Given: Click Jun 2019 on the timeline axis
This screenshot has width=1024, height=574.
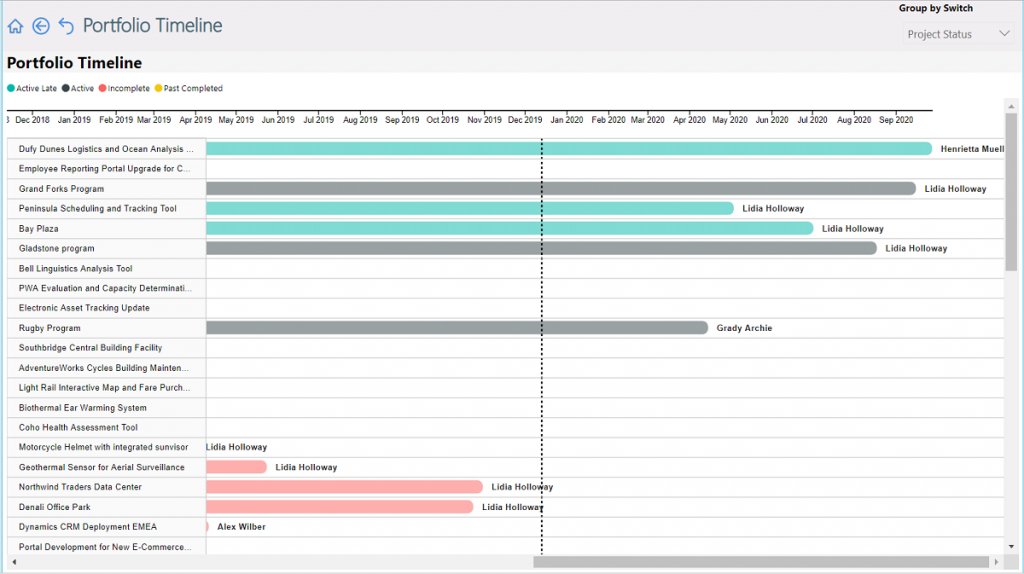Looking at the screenshot, I should click(278, 120).
